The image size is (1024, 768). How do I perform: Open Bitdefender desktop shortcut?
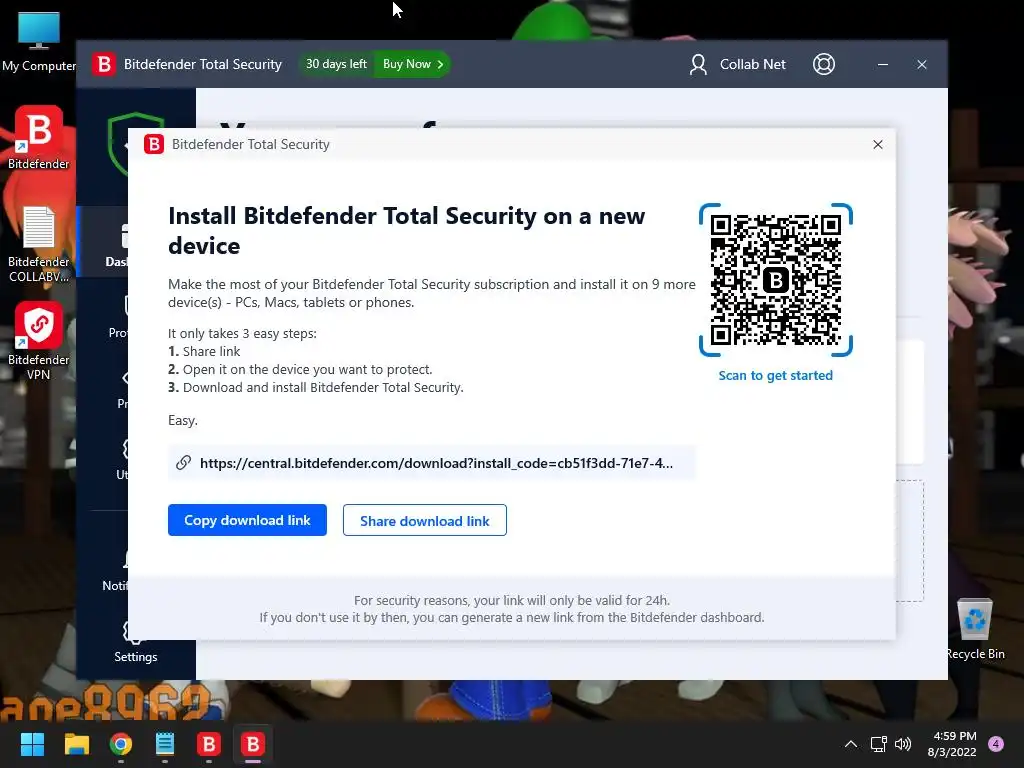pos(39,138)
